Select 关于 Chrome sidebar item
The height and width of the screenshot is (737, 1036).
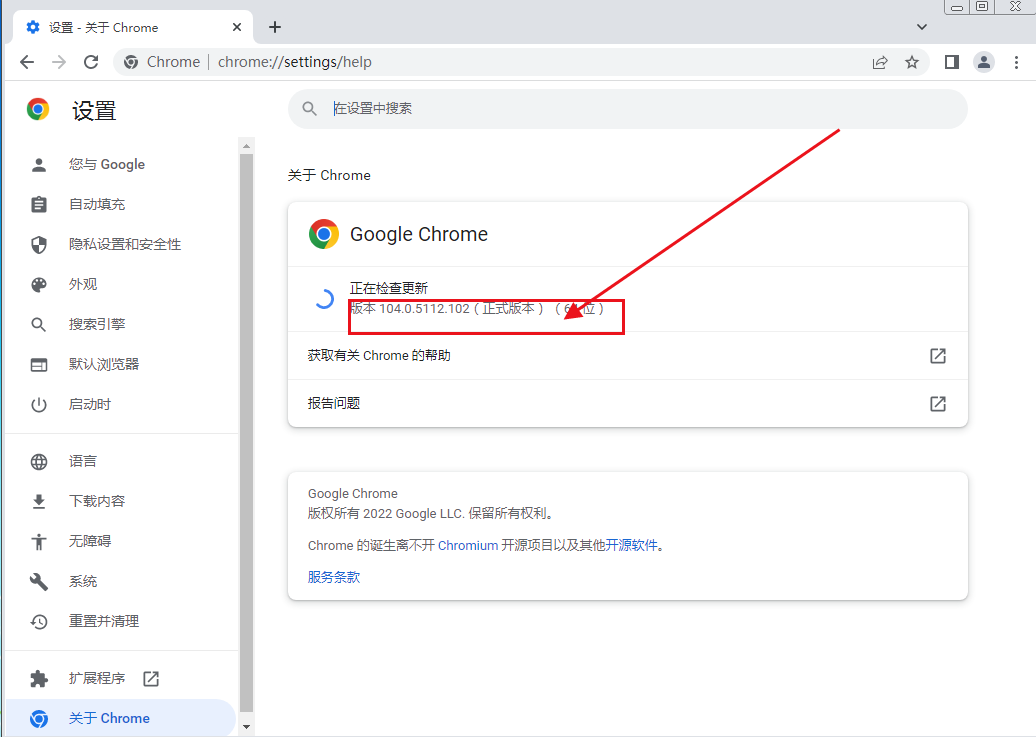pyautogui.click(x=122, y=718)
